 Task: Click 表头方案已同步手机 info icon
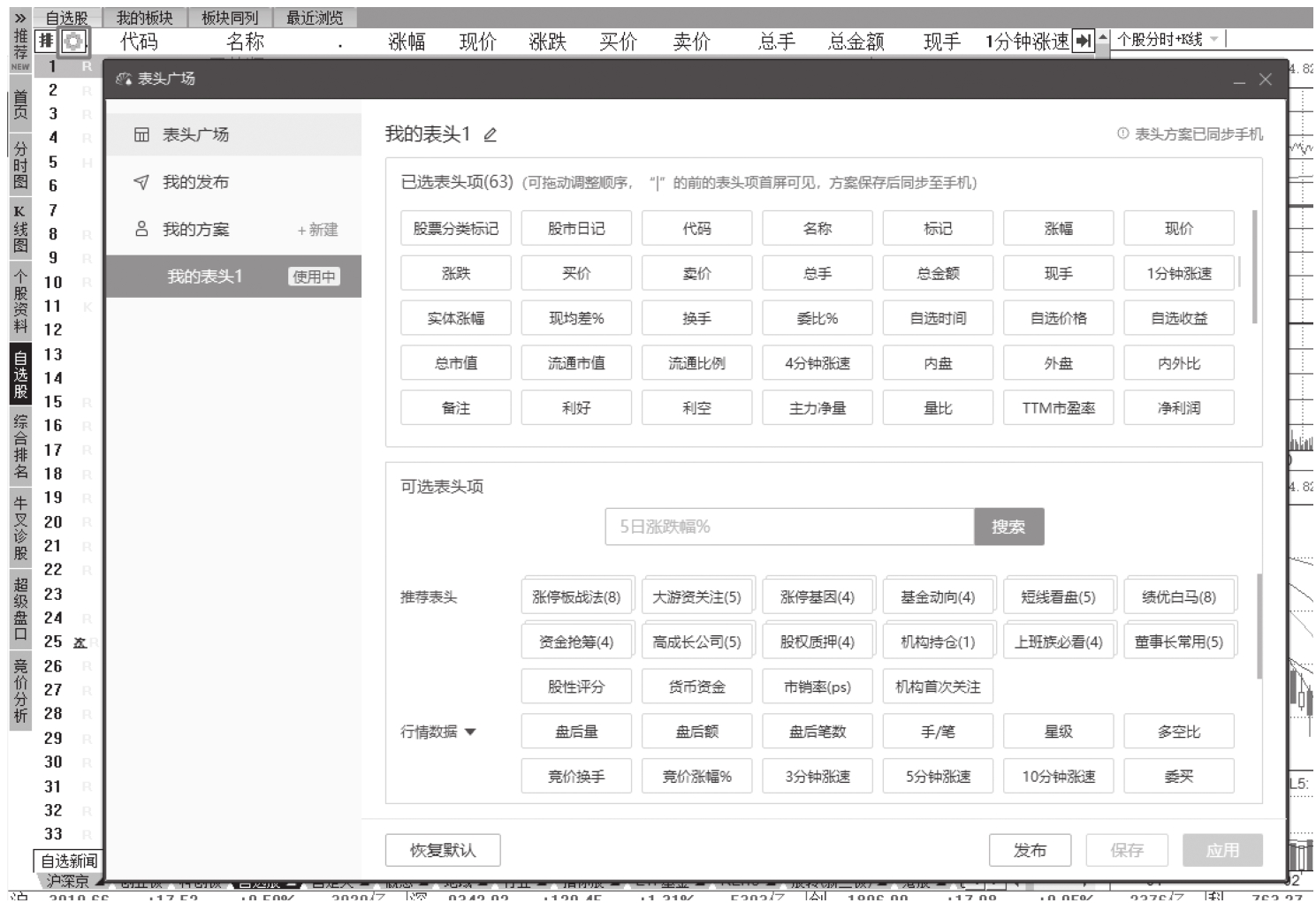(x=1122, y=133)
